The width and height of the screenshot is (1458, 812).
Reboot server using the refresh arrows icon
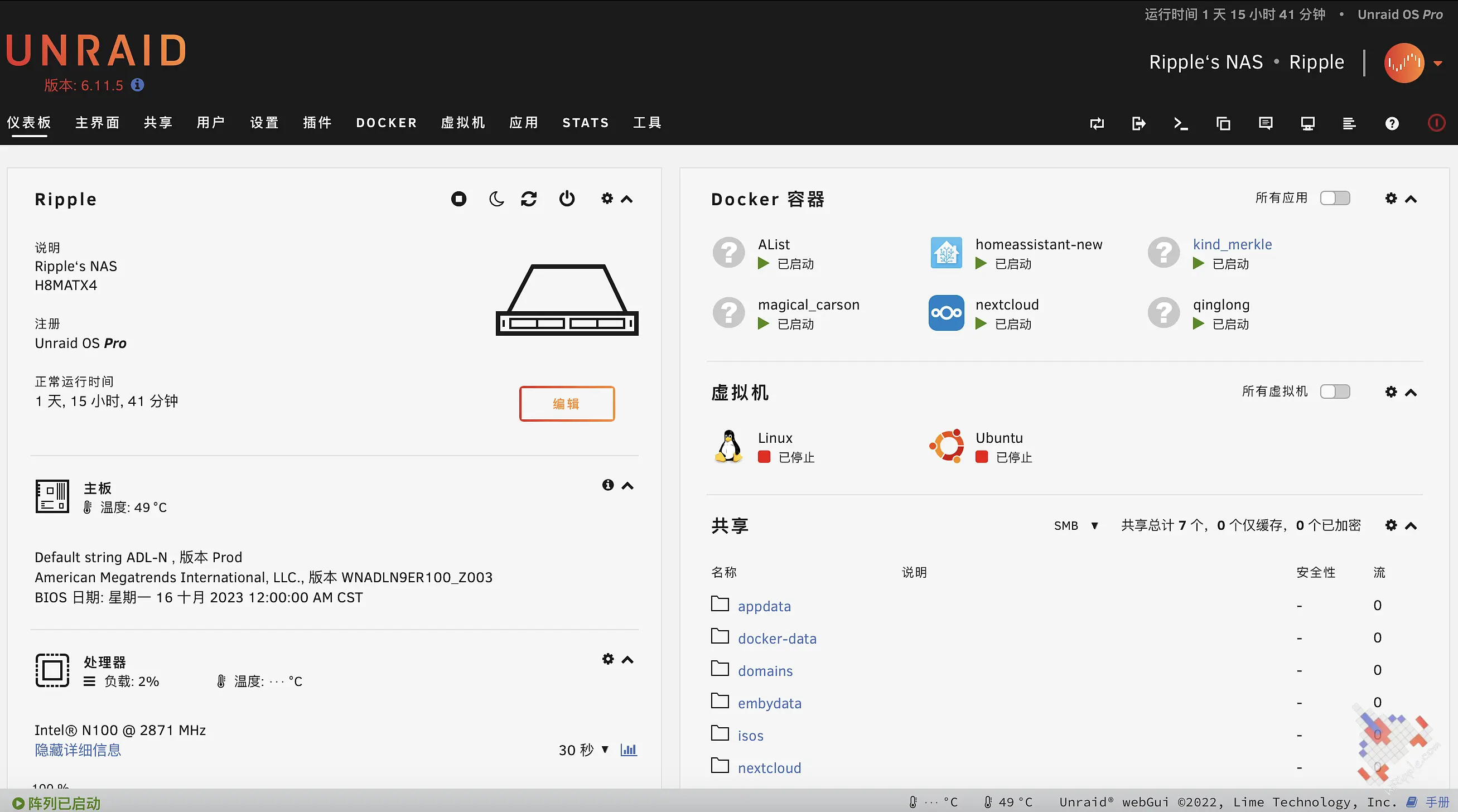coord(529,199)
